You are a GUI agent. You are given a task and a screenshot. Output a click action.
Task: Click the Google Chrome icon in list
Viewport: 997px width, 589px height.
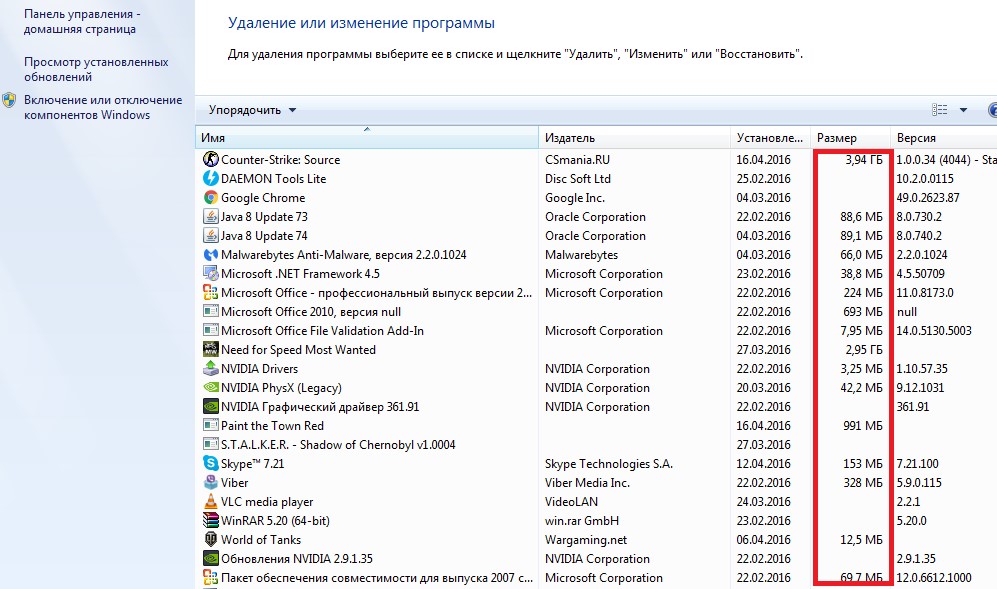[x=210, y=198]
